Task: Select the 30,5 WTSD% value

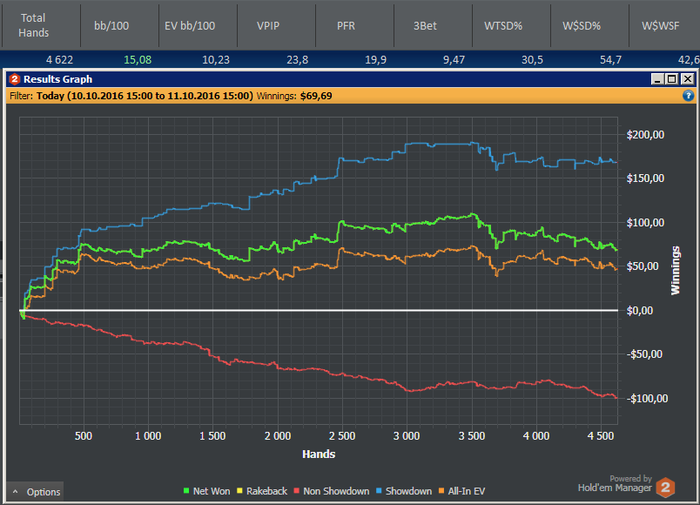Action: pyautogui.click(x=532, y=60)
